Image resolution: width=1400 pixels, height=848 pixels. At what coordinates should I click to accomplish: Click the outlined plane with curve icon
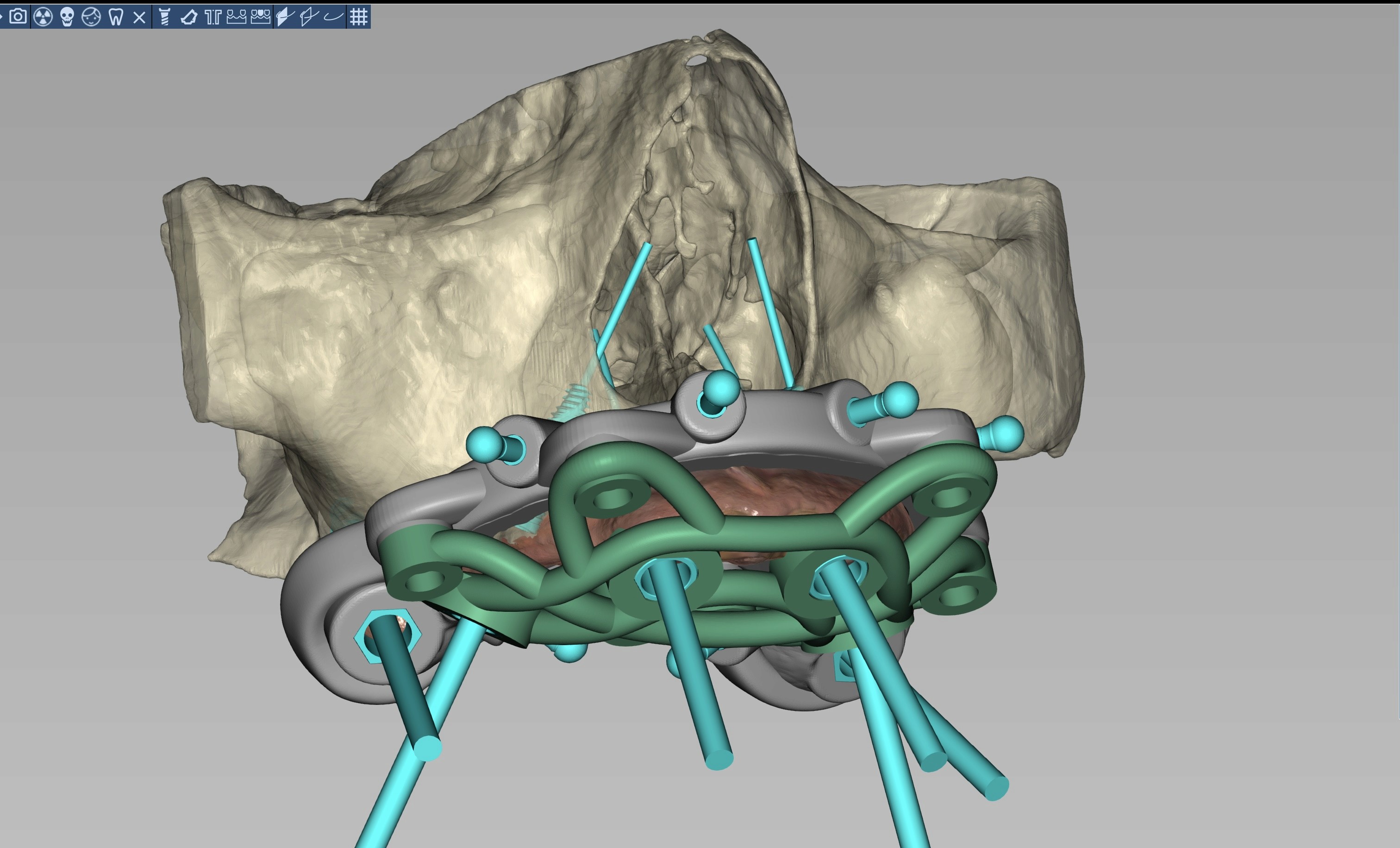tap(308, 17)
